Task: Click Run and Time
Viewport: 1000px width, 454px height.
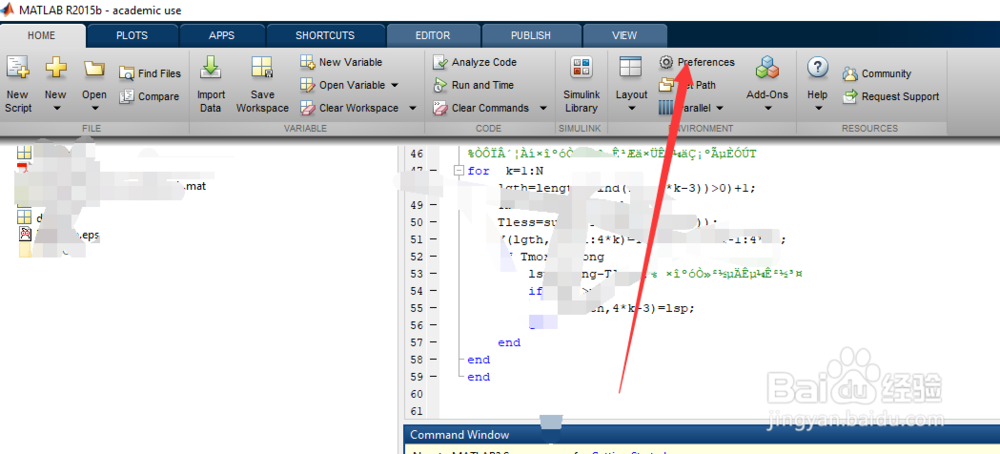Action: [x=473, y=85]
